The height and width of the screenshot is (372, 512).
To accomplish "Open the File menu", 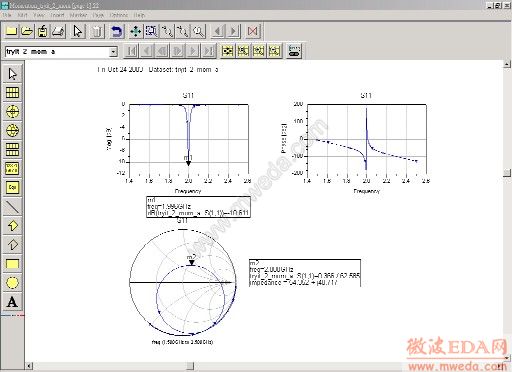I will click(7, 15).
